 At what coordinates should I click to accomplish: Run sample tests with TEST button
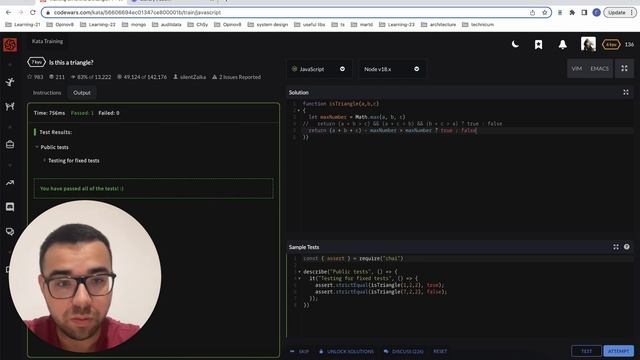(x=586, y=351)
